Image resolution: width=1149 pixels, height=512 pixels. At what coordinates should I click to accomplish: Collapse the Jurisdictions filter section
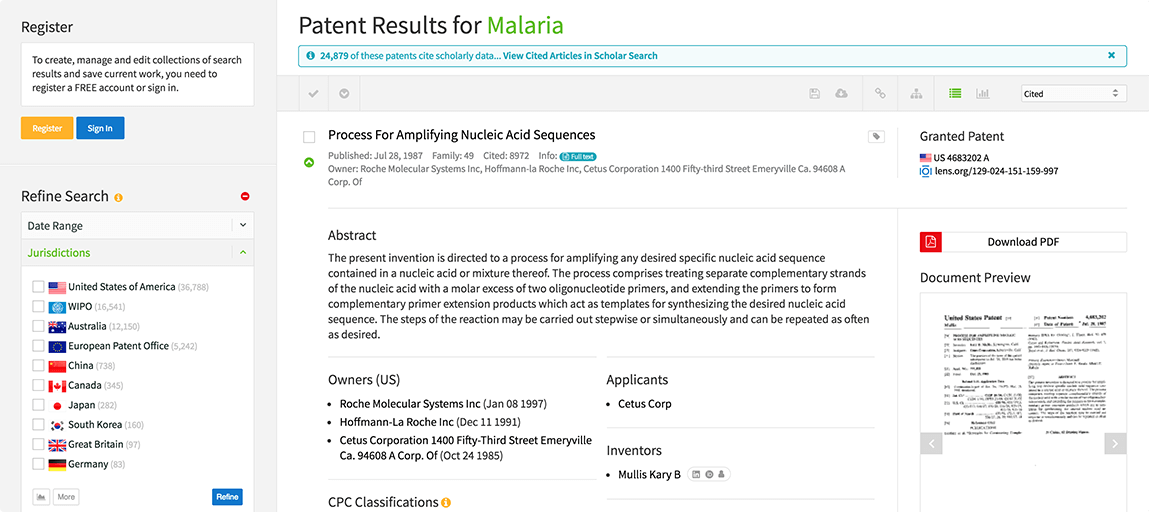243,253
